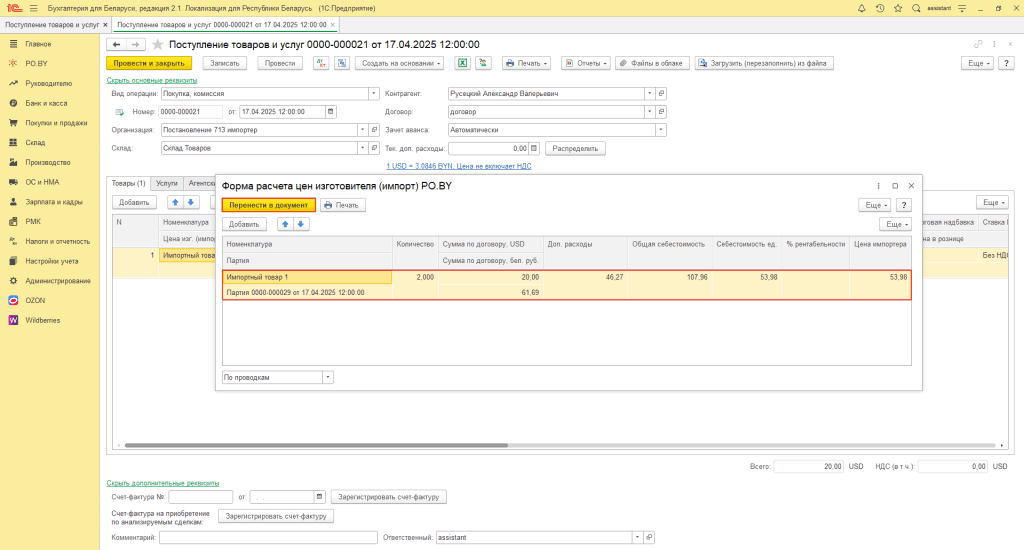Image resolution: width=1024 pixels, height=550 pixels.
Task: Open Контрагент record with open-form icon
Action: point(661,93)
